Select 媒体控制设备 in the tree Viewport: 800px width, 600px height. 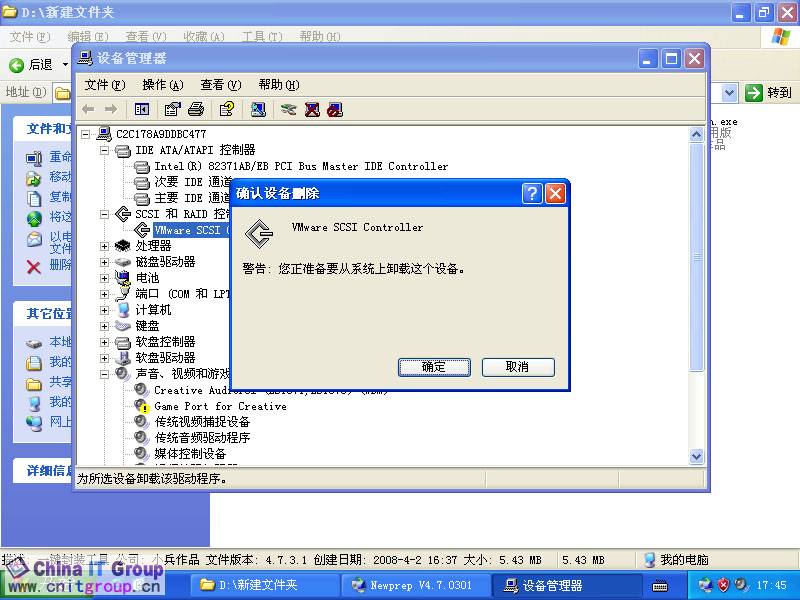click(190, 454)
